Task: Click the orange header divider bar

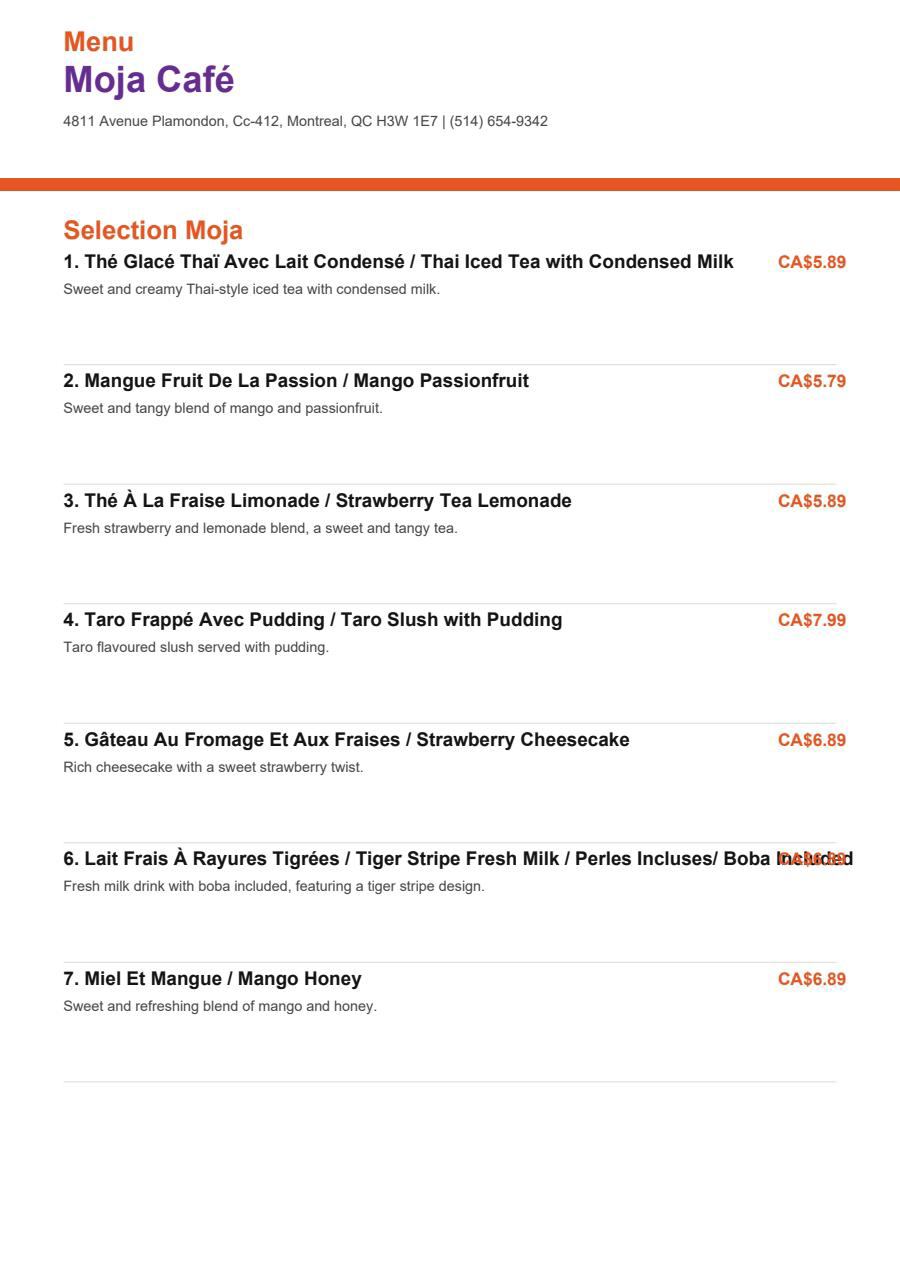Action: pos(450,184)
